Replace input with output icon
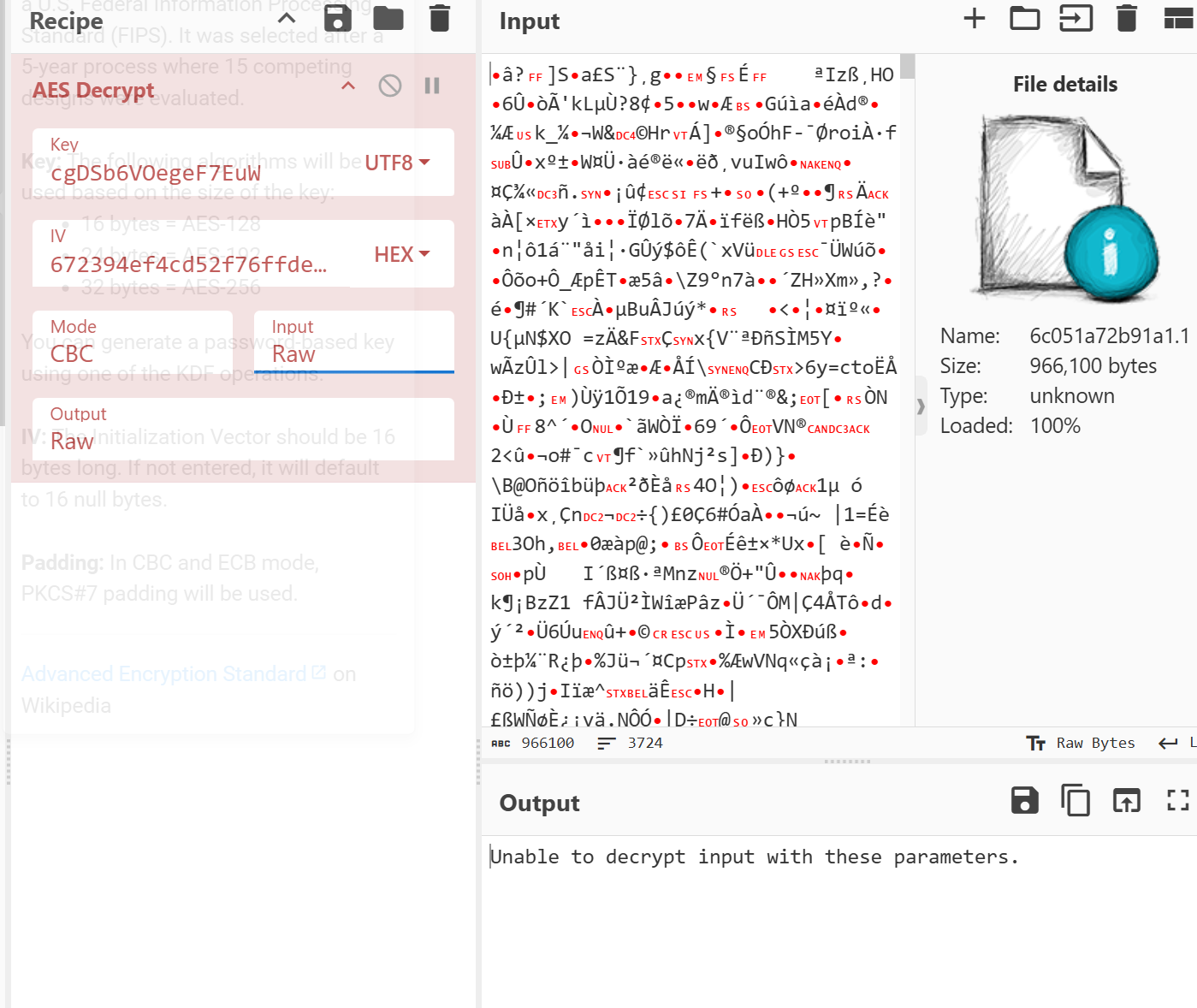 click(1127, 800)
